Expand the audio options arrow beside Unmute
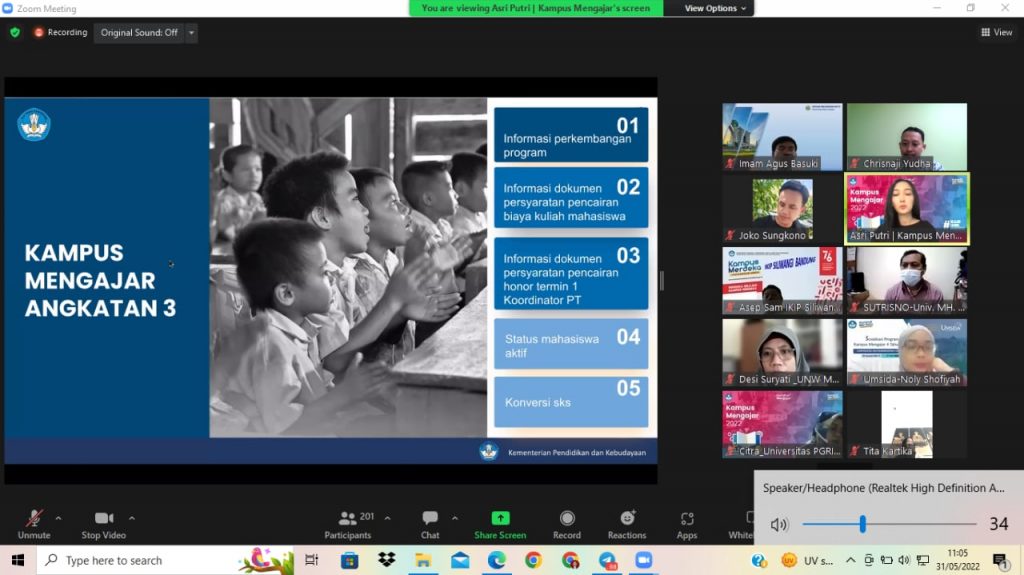Screen dimensions: 1024x575 pyautogui.click(x=58, y=518)
